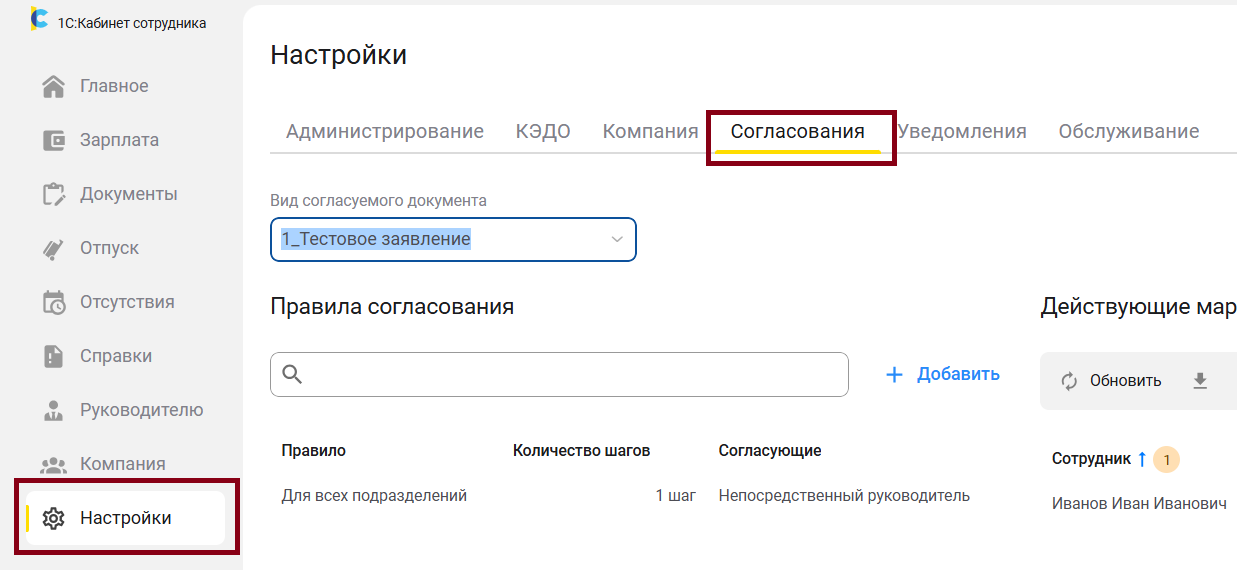The height and width of the screenshot is (570, 1237).
Task: Open the Обслуживание tab
Action: 1129,132
